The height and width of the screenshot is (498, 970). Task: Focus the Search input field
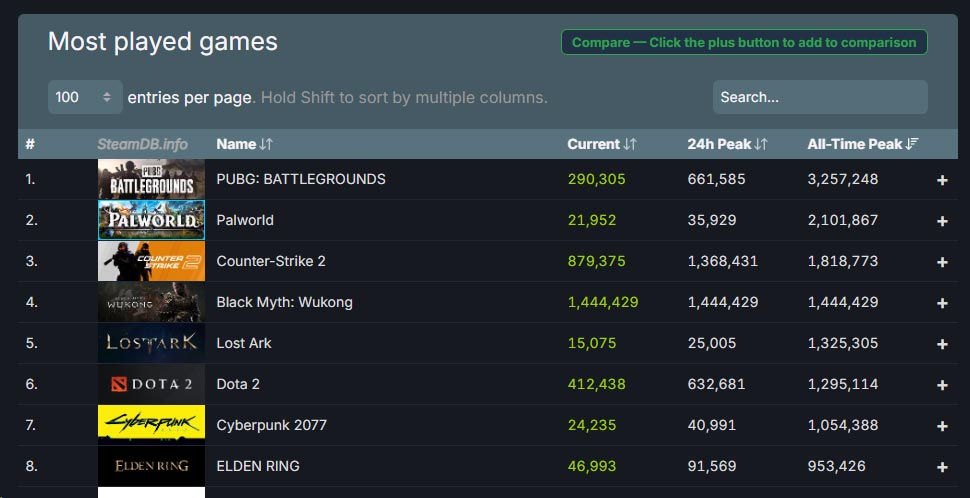pos(819,97)
